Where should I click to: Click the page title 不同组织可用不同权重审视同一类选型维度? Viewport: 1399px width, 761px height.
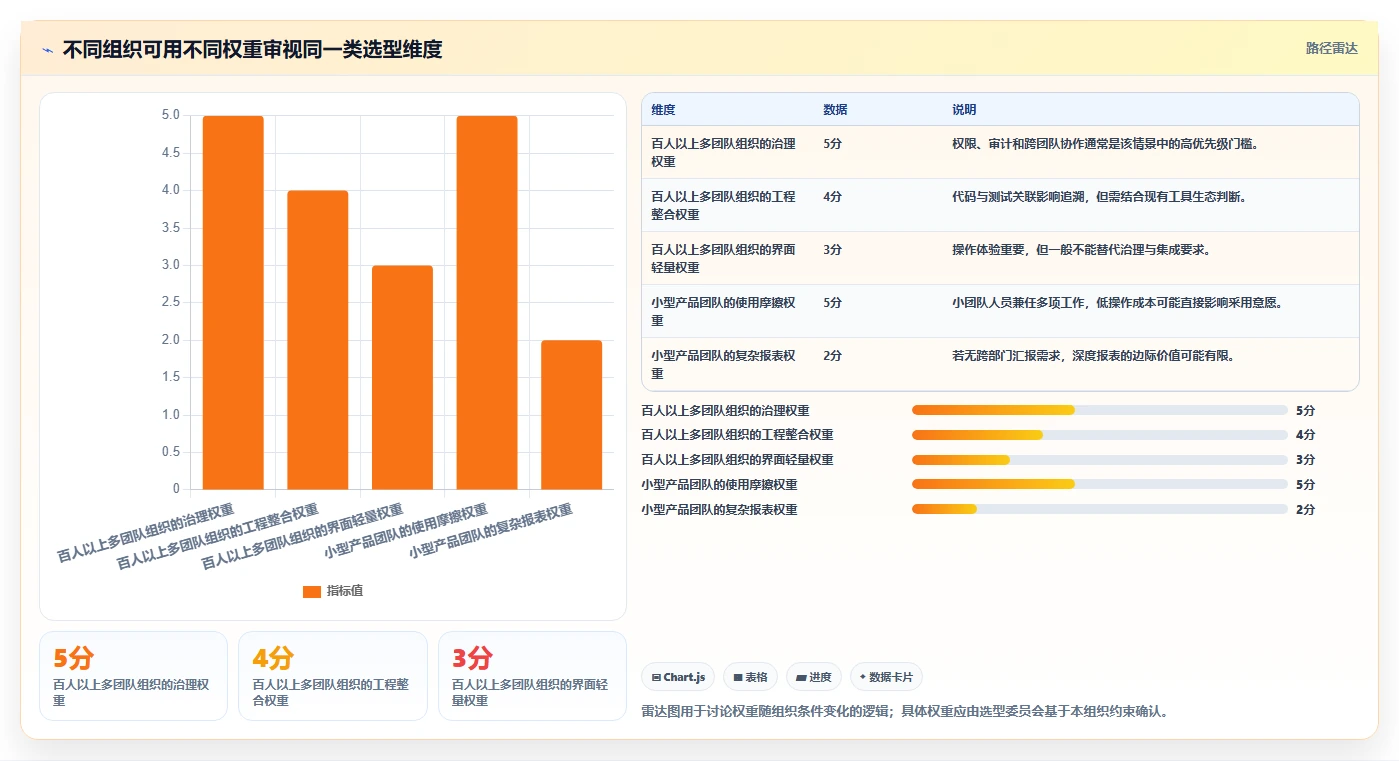[x=252, y=50]
